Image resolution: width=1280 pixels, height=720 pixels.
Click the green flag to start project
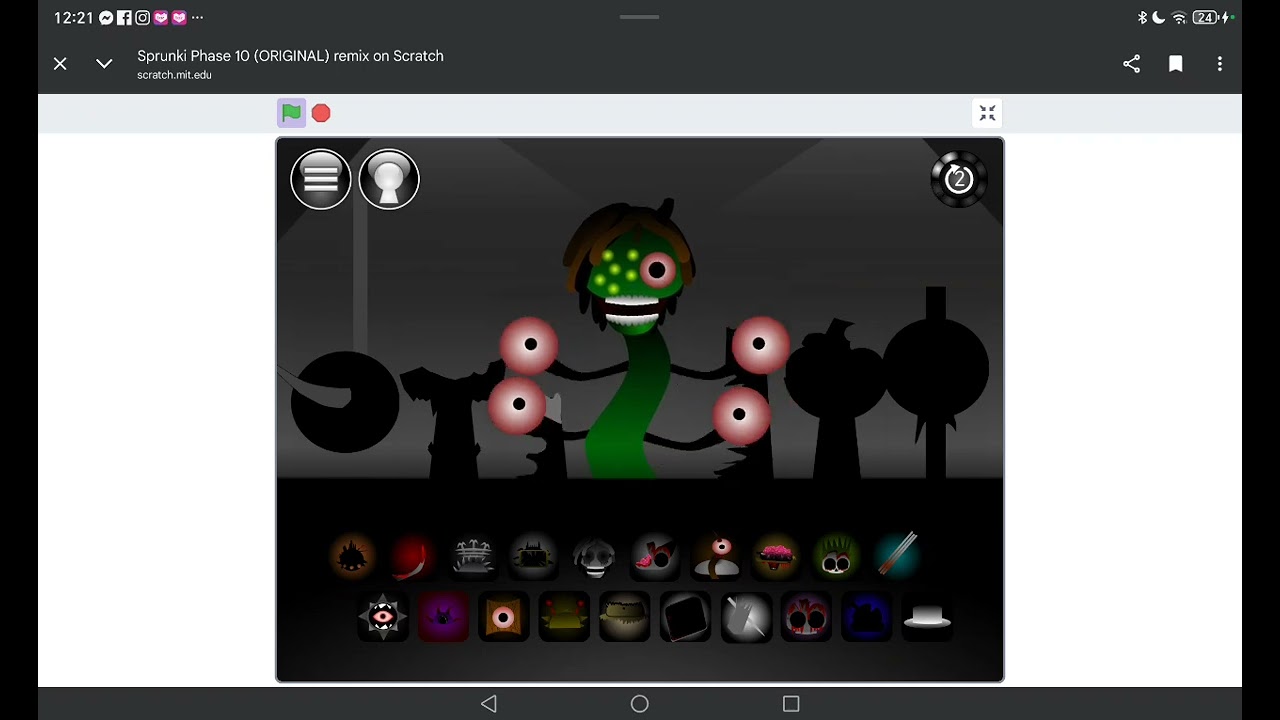tap(291, 113)
